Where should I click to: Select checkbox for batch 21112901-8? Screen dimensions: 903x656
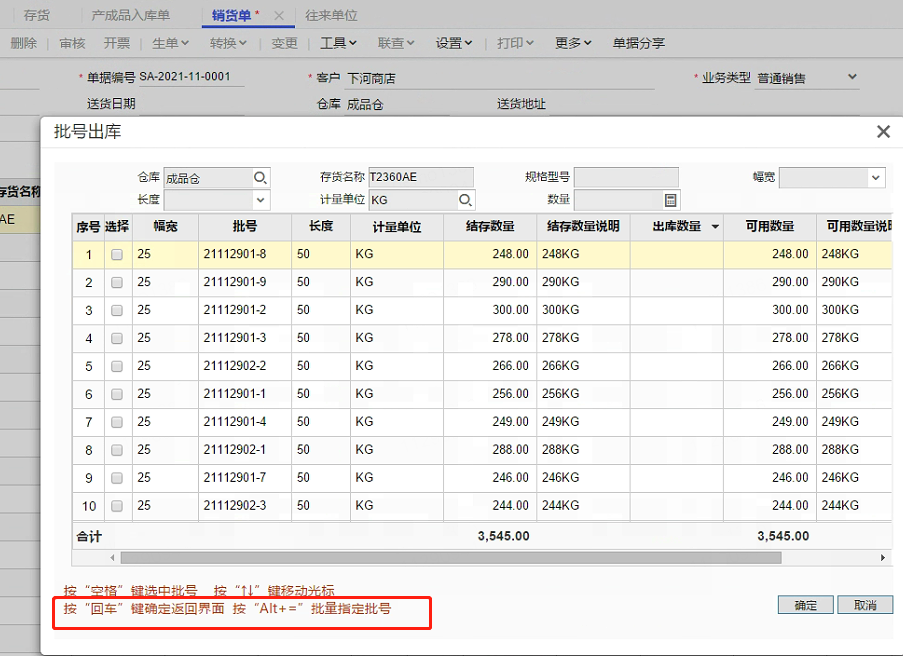(x=117, y=254)
